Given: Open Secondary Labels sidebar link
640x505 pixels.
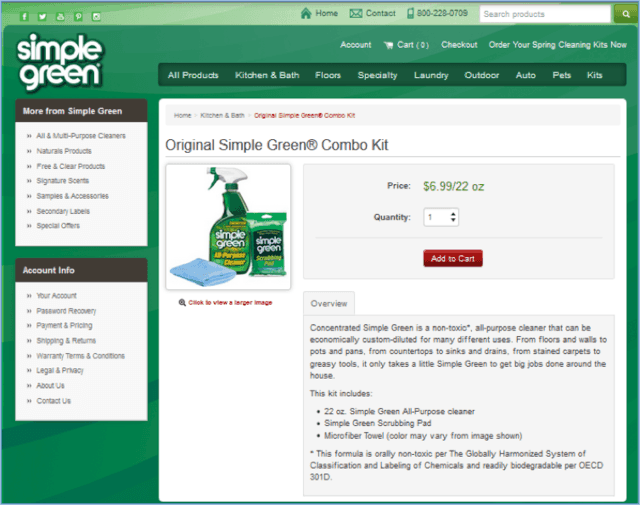Looking at the screenshot, I should click(x=63, y=211).
